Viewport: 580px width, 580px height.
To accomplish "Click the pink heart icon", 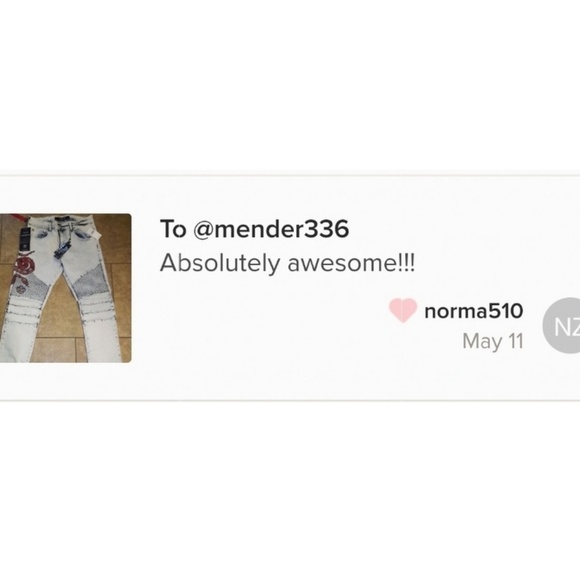I will click(x=403, y=310).
